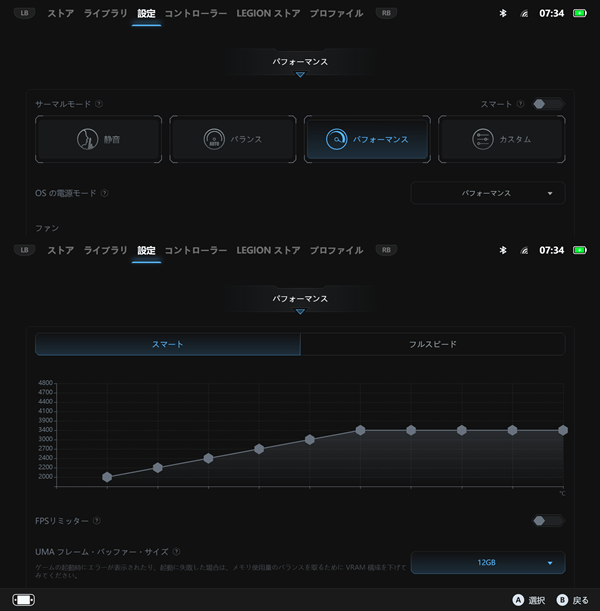Click the RB bumper icon in upper navigation
This screenshot has width=600, height=611.
point(386,13)
